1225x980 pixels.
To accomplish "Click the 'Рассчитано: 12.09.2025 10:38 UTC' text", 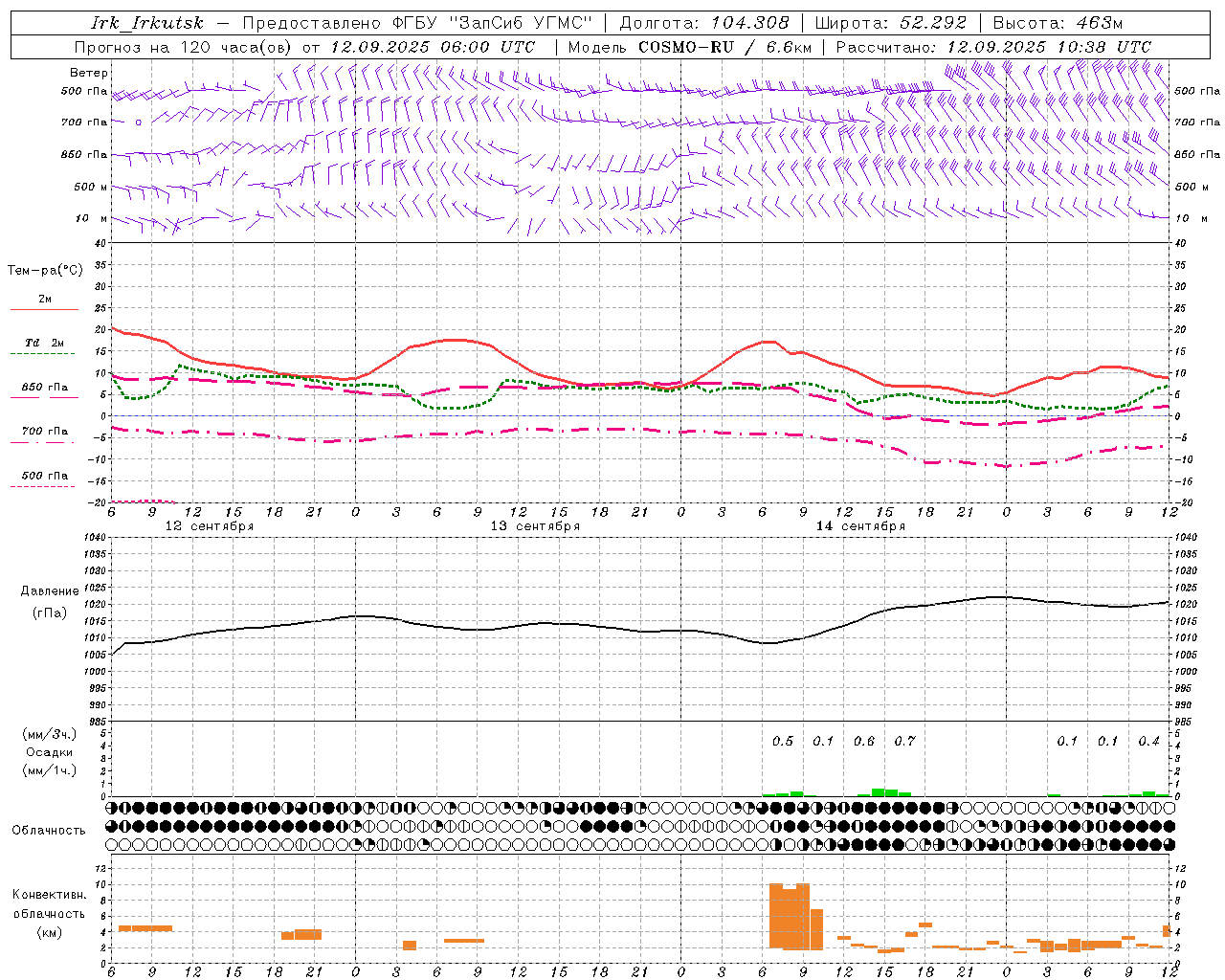I will click(x=993, y=47).
